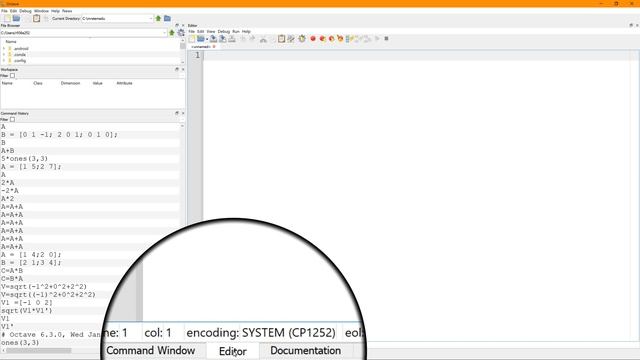Click the debug Step icon
This screenshot has width=640, height=360.
click(x=349, y=39)
